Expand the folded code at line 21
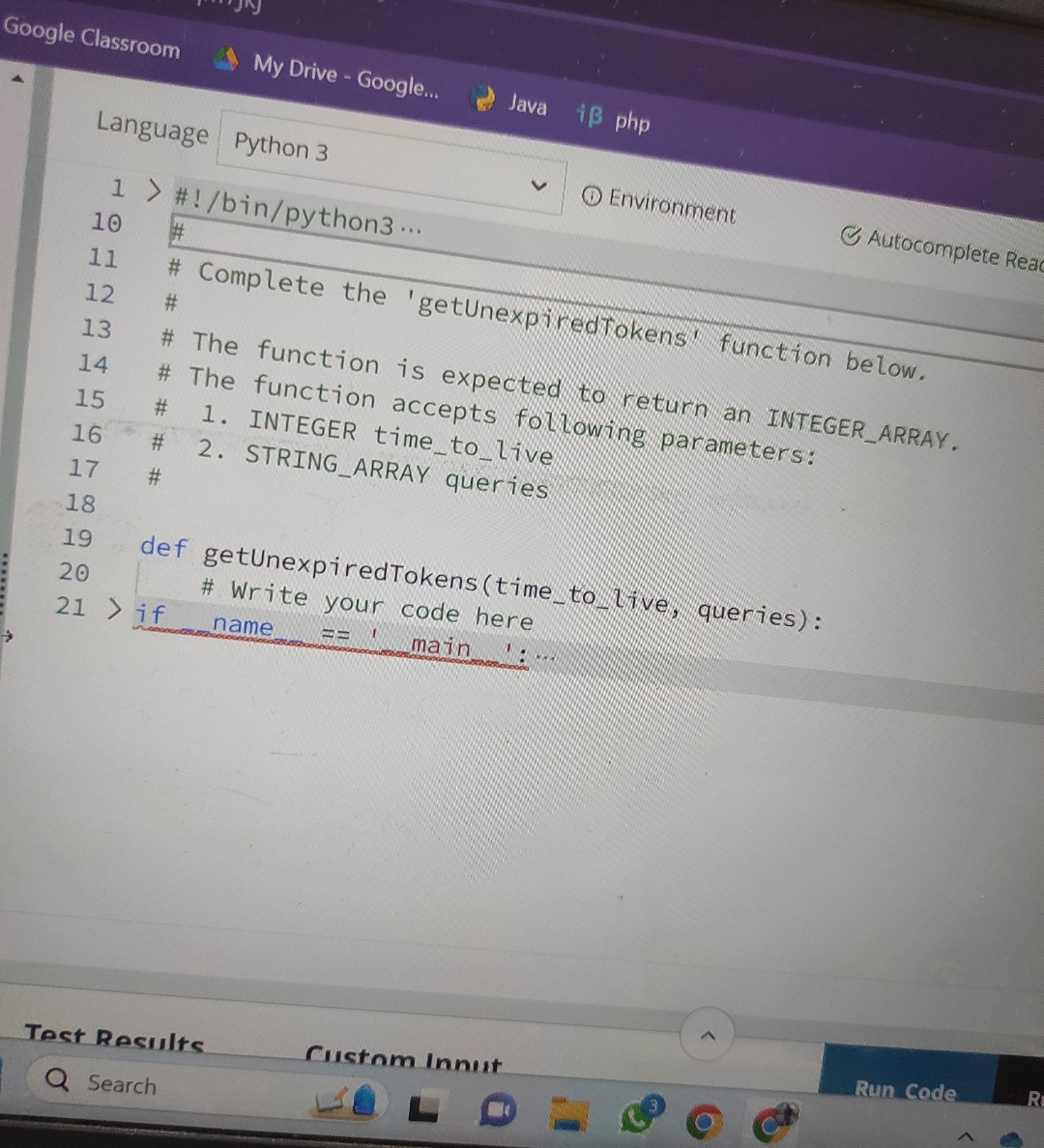 (x=114, y=609)
